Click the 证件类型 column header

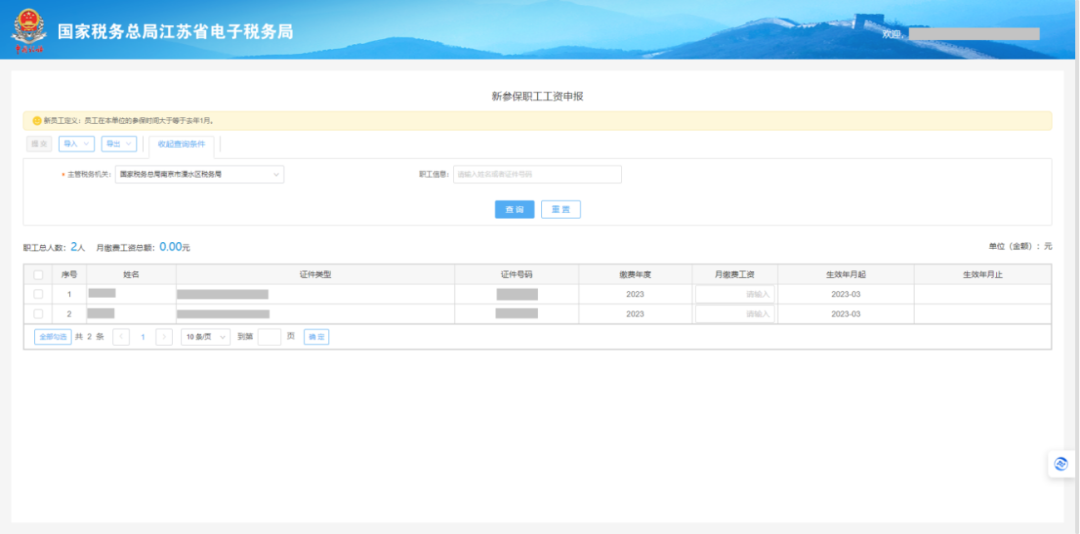pos(315,274)
